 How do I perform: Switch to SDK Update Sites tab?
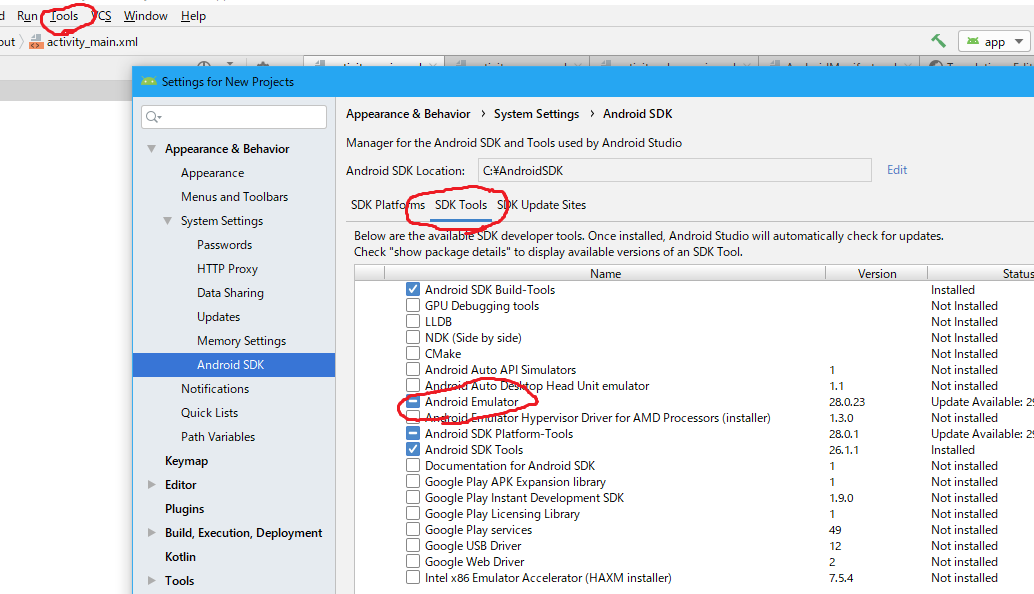[541, 205]
